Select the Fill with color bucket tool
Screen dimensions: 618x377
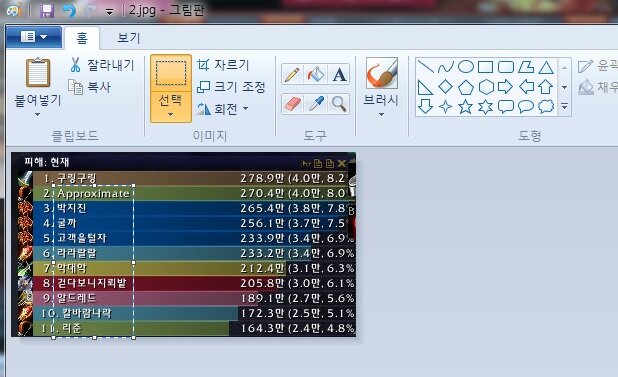[x=316, y=74]
